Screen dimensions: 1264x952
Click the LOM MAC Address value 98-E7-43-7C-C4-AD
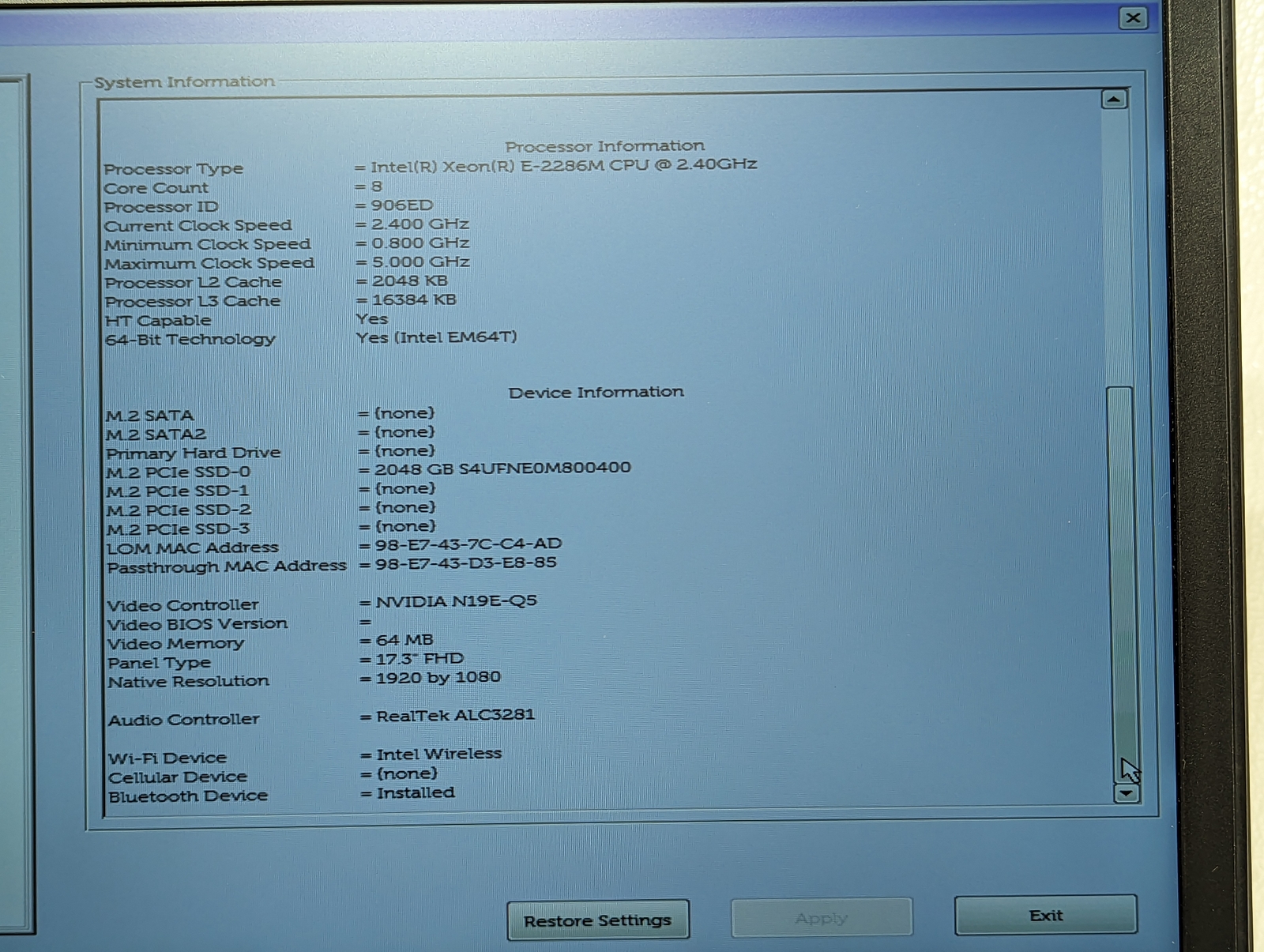(468, 544)
